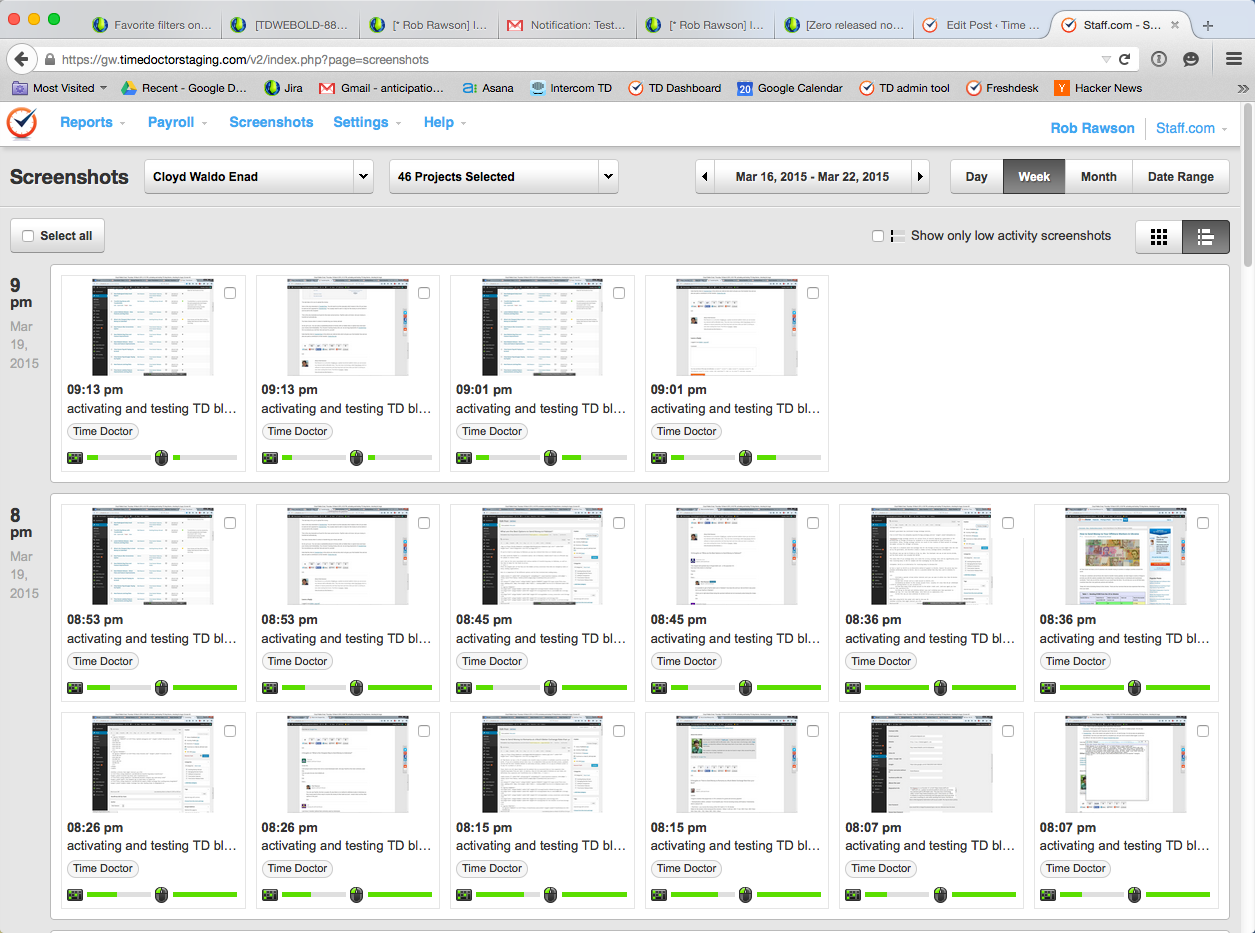Click the browser back arrow
The image size is (1255, 933).
(x=22, y=59)
